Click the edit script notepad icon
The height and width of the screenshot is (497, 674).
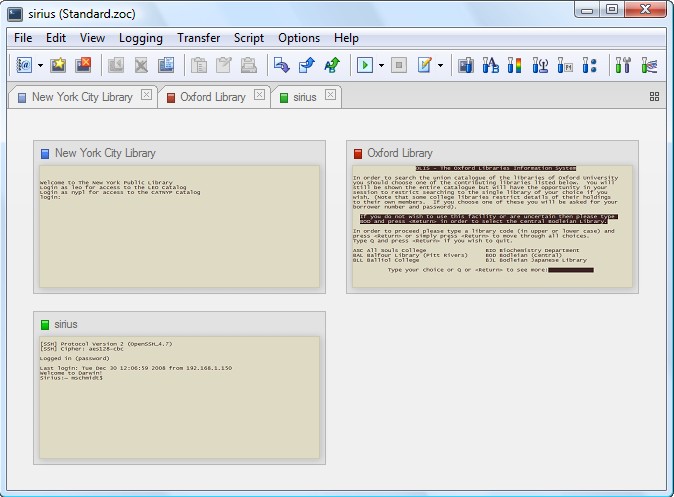coord(424,65)
